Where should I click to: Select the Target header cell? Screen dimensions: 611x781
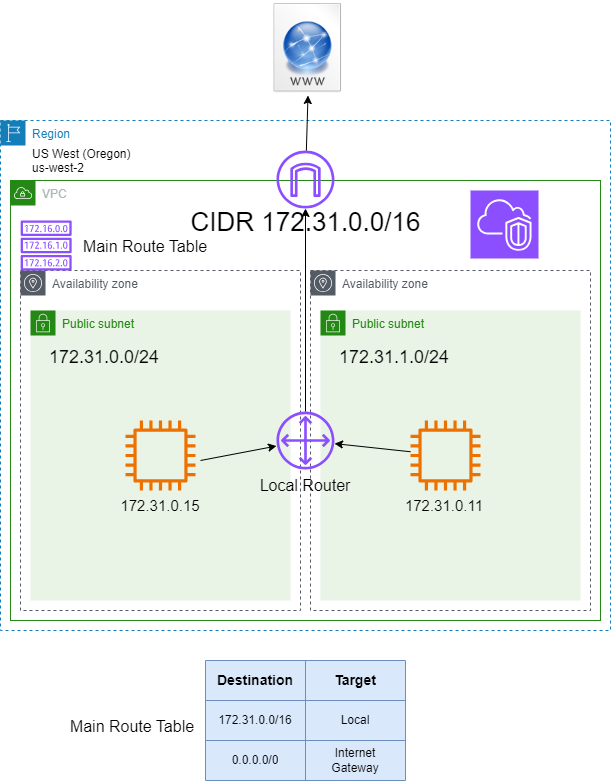point(355,680)
